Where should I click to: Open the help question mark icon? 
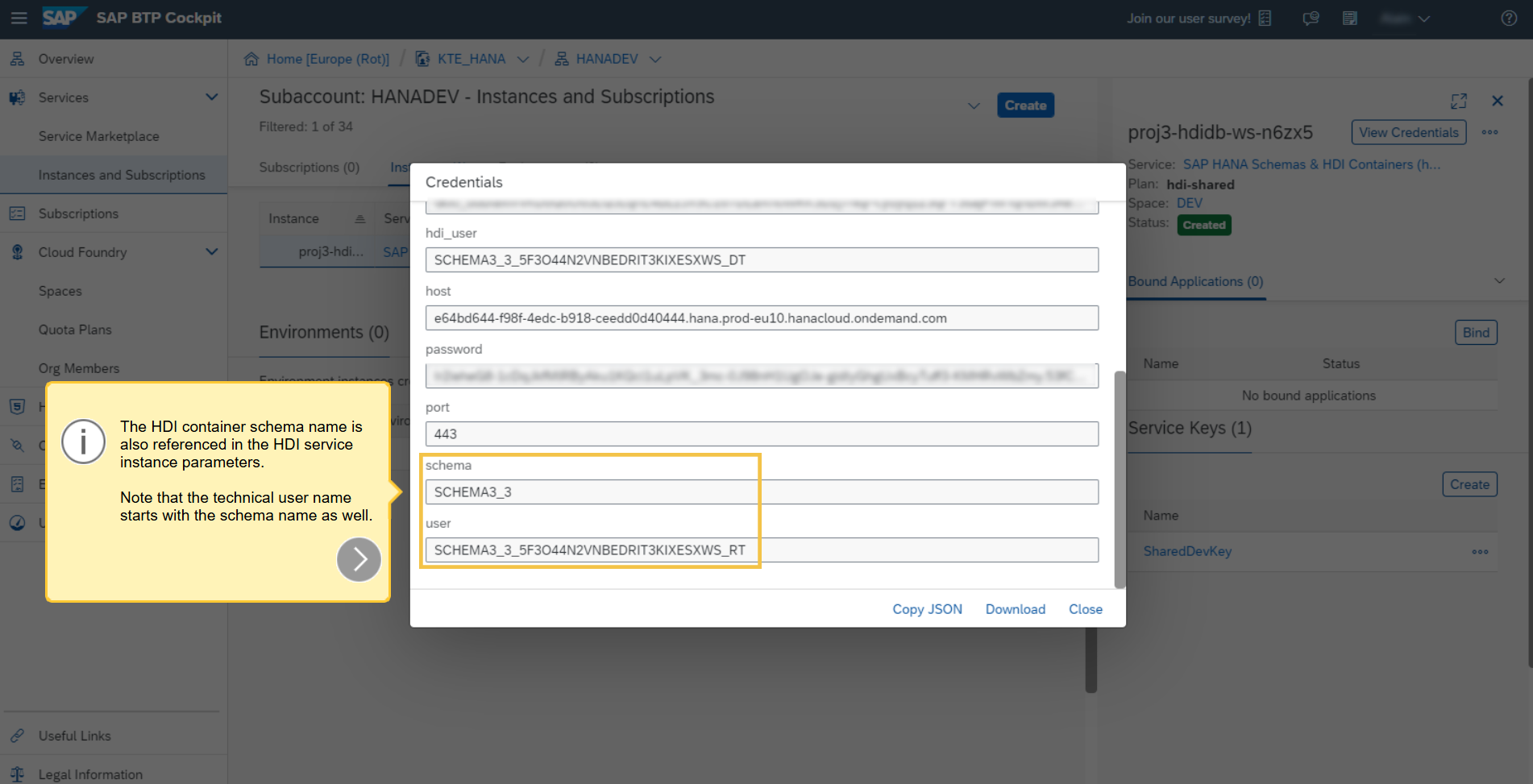coord(1509,18)
